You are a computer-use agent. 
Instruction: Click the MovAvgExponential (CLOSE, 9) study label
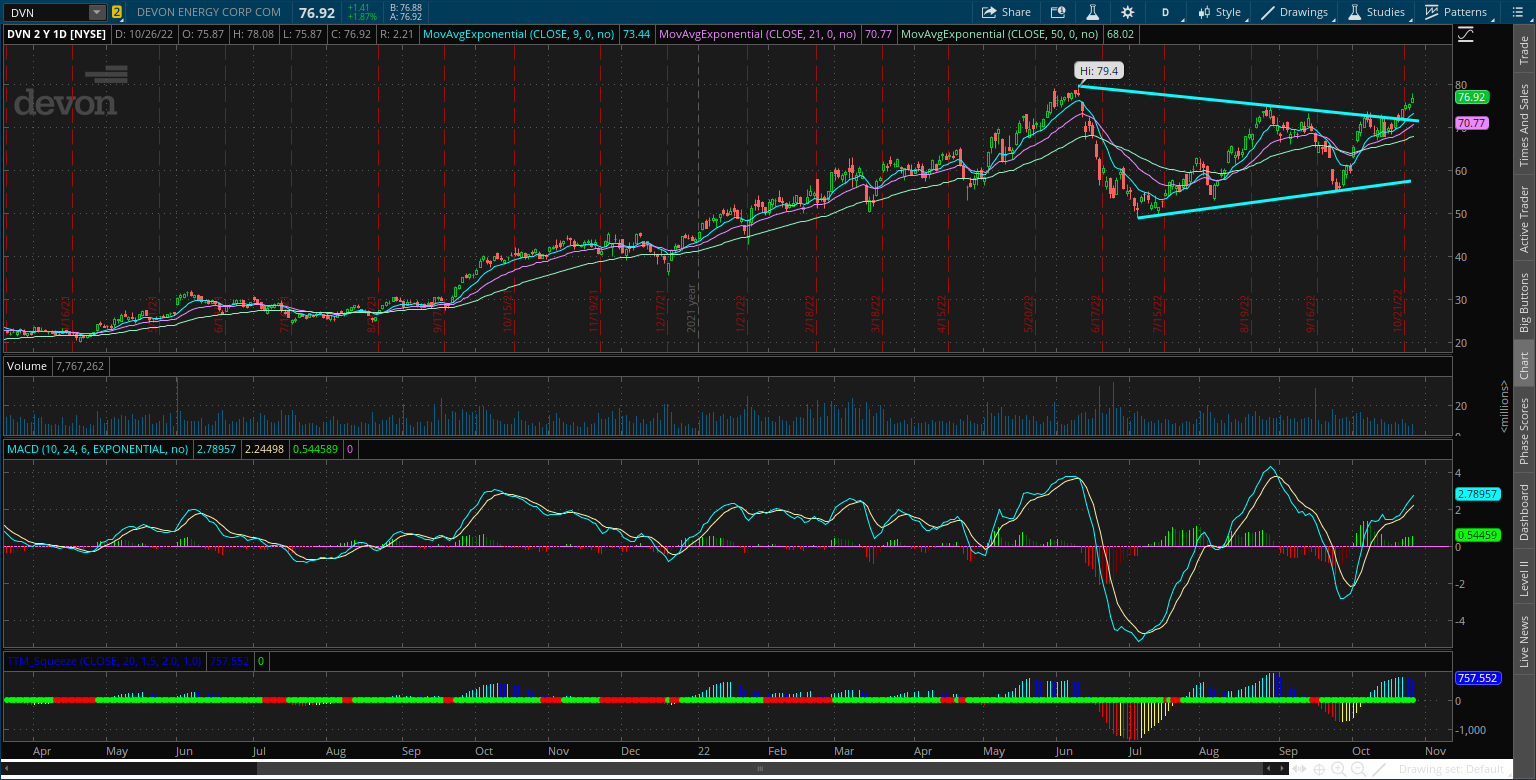click(520, 34)
